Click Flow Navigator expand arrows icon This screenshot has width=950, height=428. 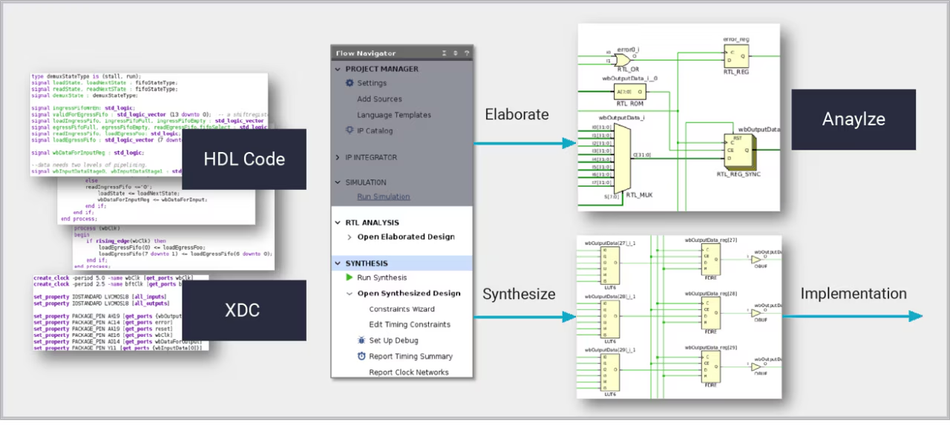pos(456,53)
